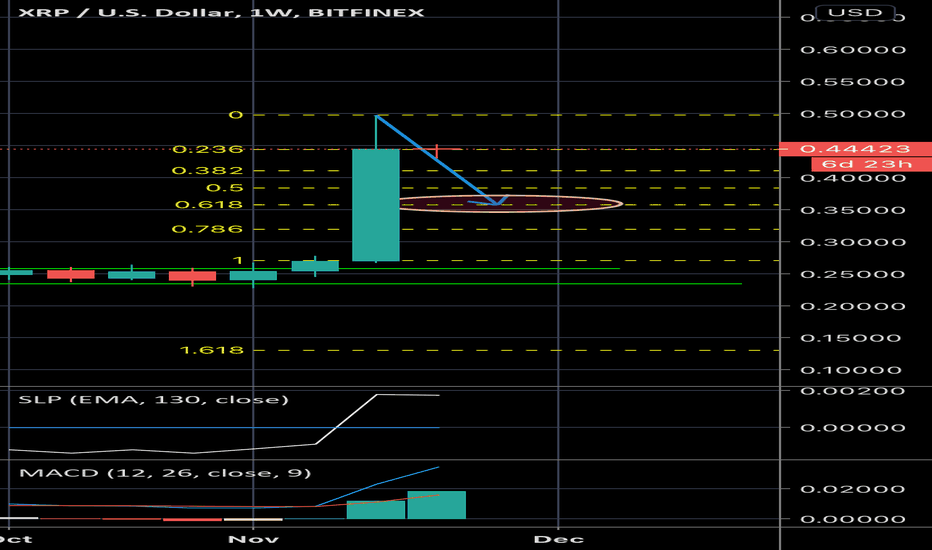Click the 0.25000 price axis label
The height and width of the screenshot is (550, 932).
pos(853,274)
